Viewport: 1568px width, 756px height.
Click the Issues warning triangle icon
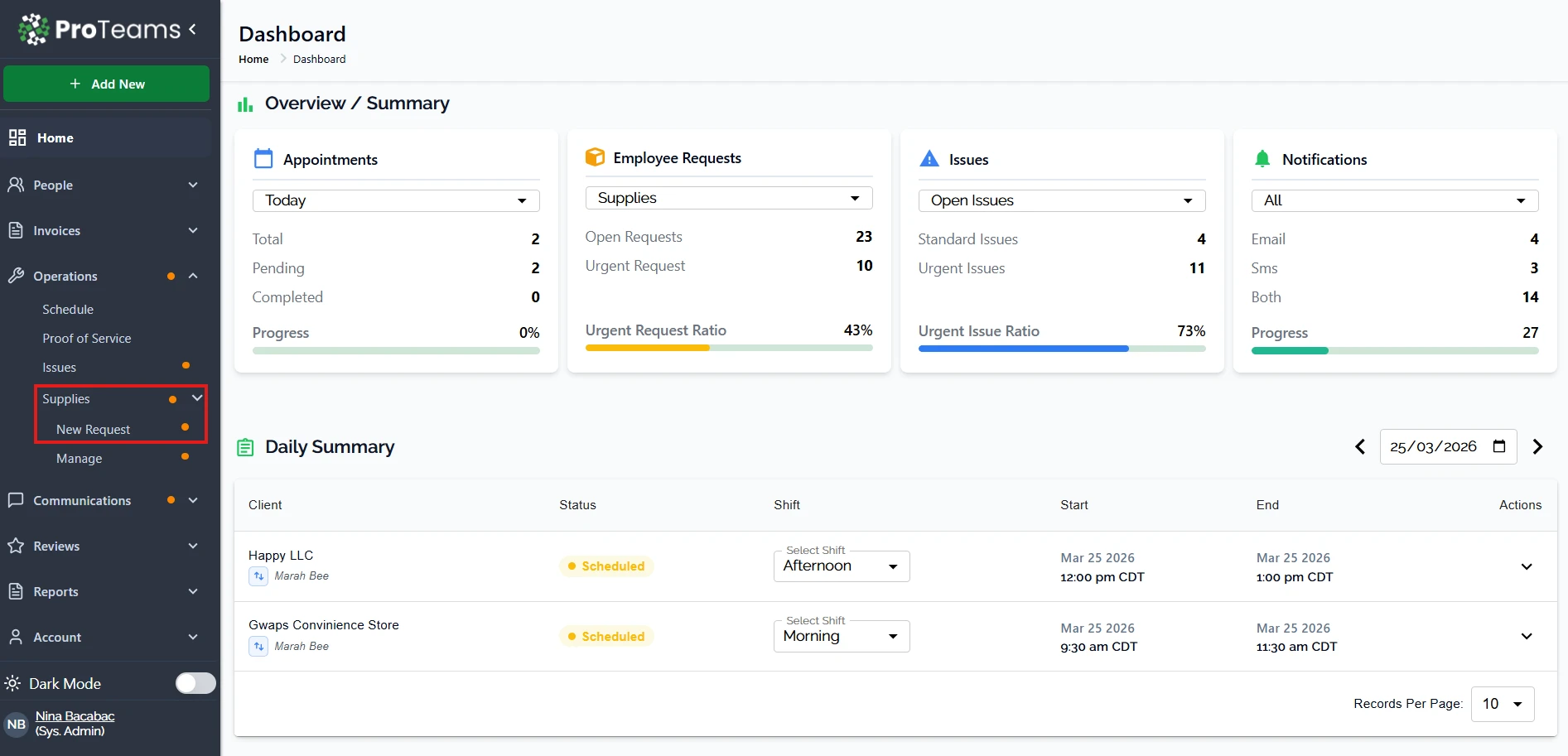tap(929, 159)
